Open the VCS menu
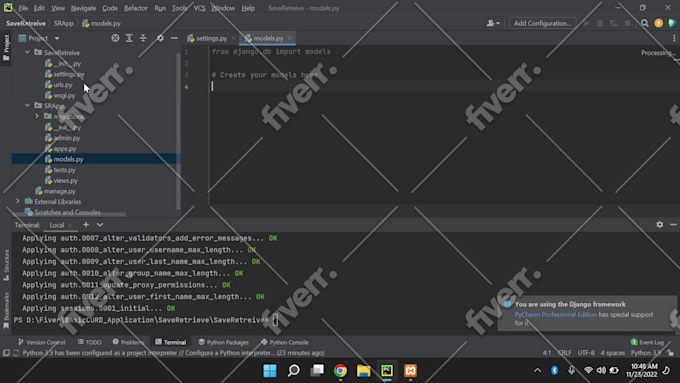 point(199,8)
